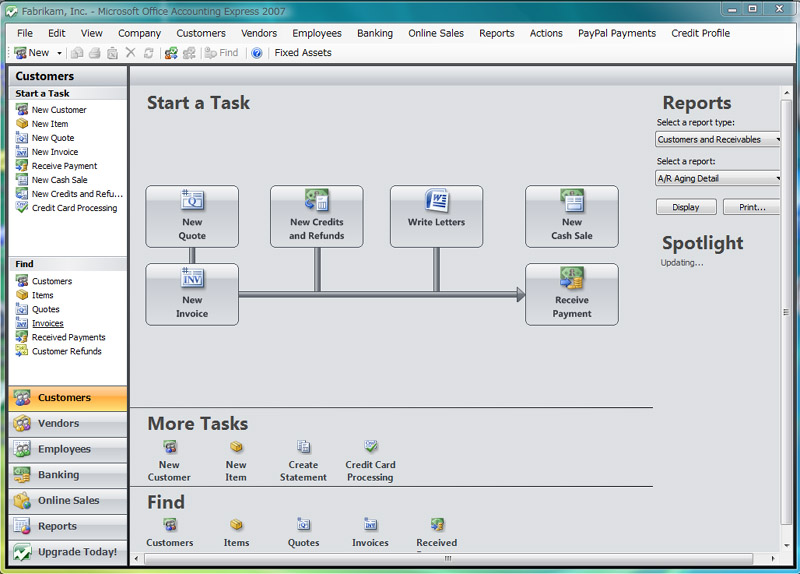The image size is (800, 574).
Task: Switch to the Employees navigation pane
Action: [68, 450]
